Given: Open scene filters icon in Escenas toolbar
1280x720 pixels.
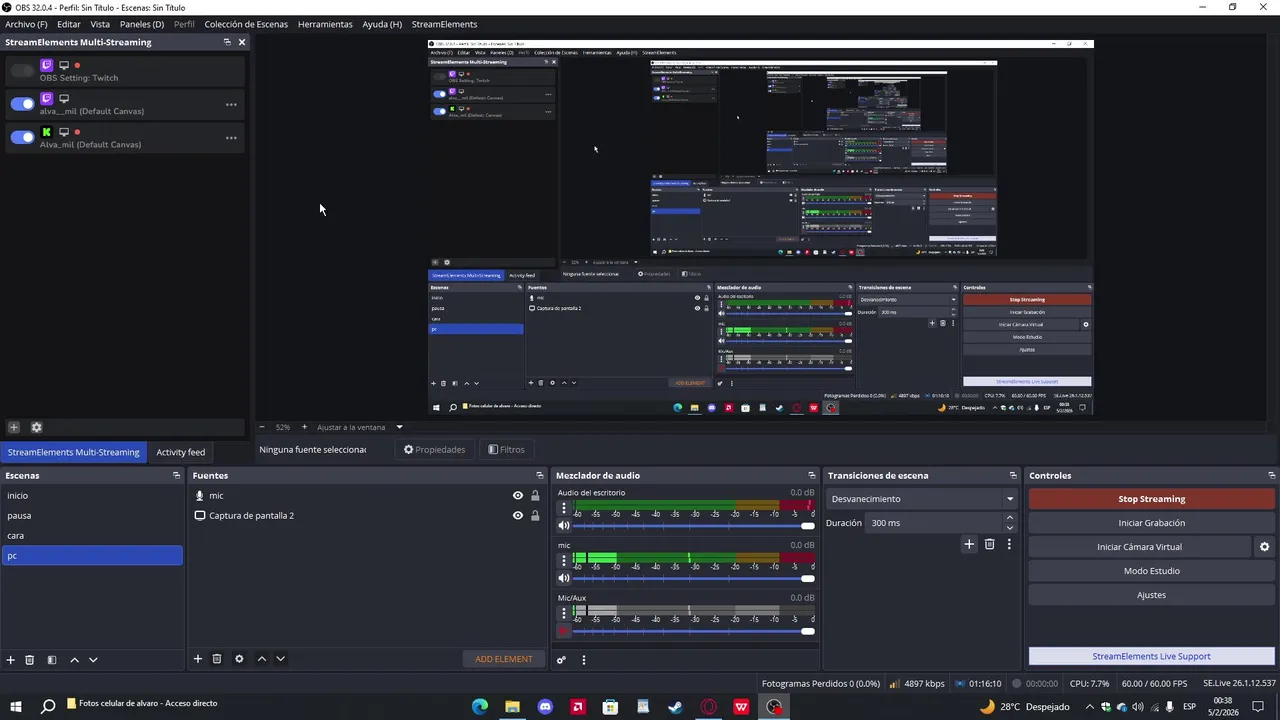Looking at the screenshot, I should point(52,660).
